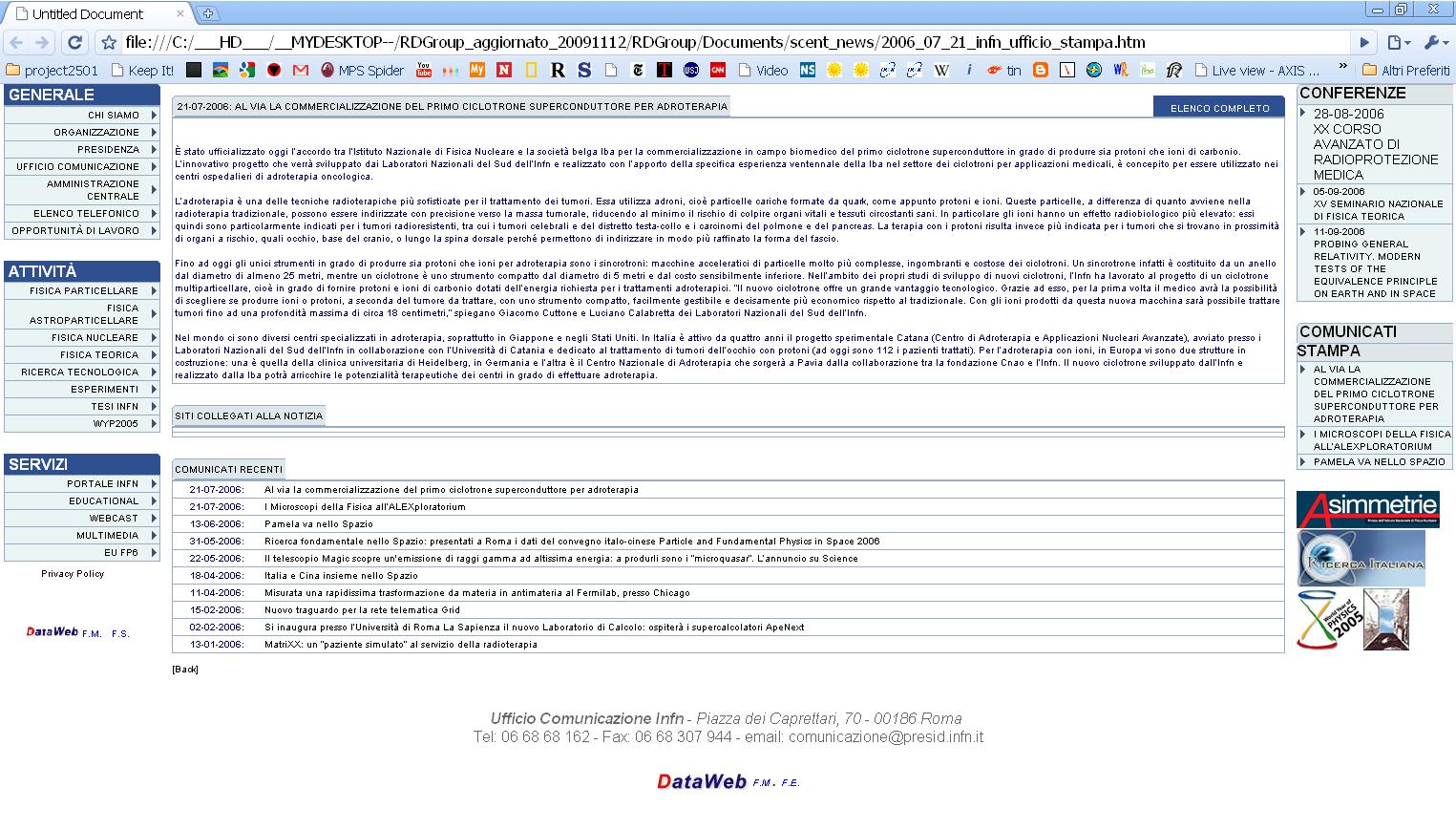This screenshot has height=830, width=1456.
Task: Expand the UFFICIO COMUNICAZIONE menu arrow
Action: coord(154,166)
